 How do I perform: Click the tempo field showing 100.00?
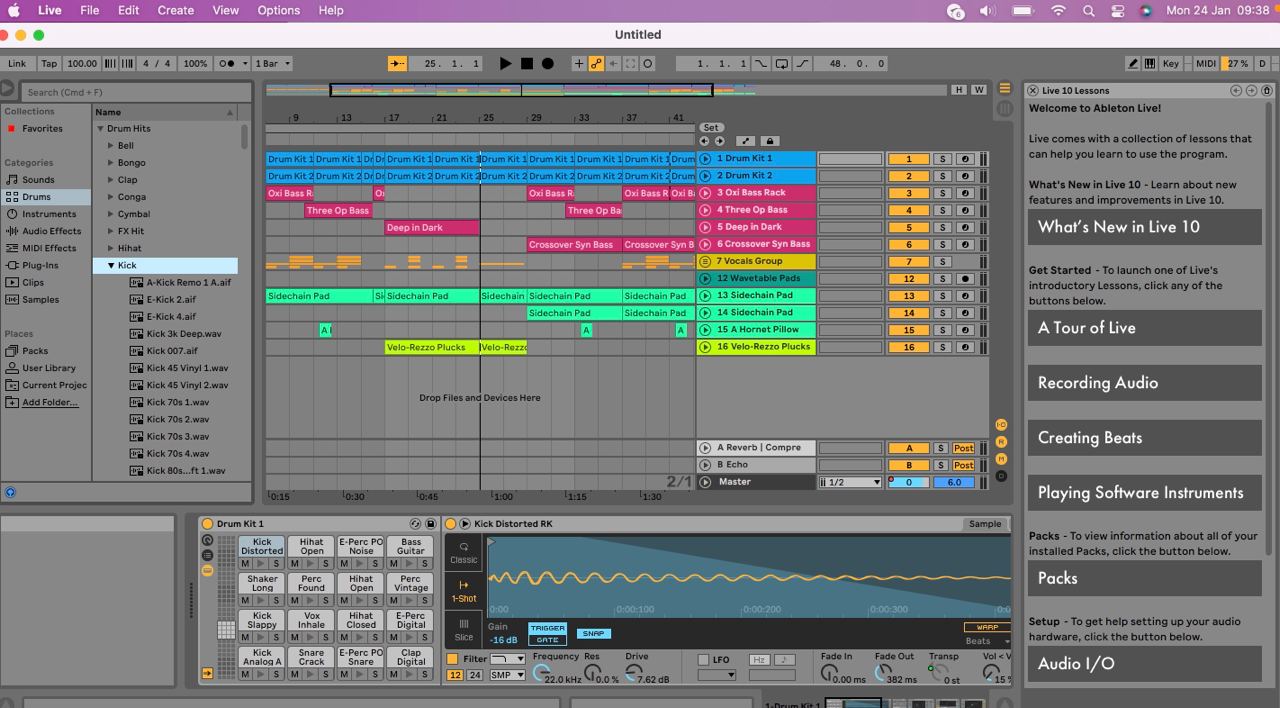pyautogui.click(x=82, y=63)
